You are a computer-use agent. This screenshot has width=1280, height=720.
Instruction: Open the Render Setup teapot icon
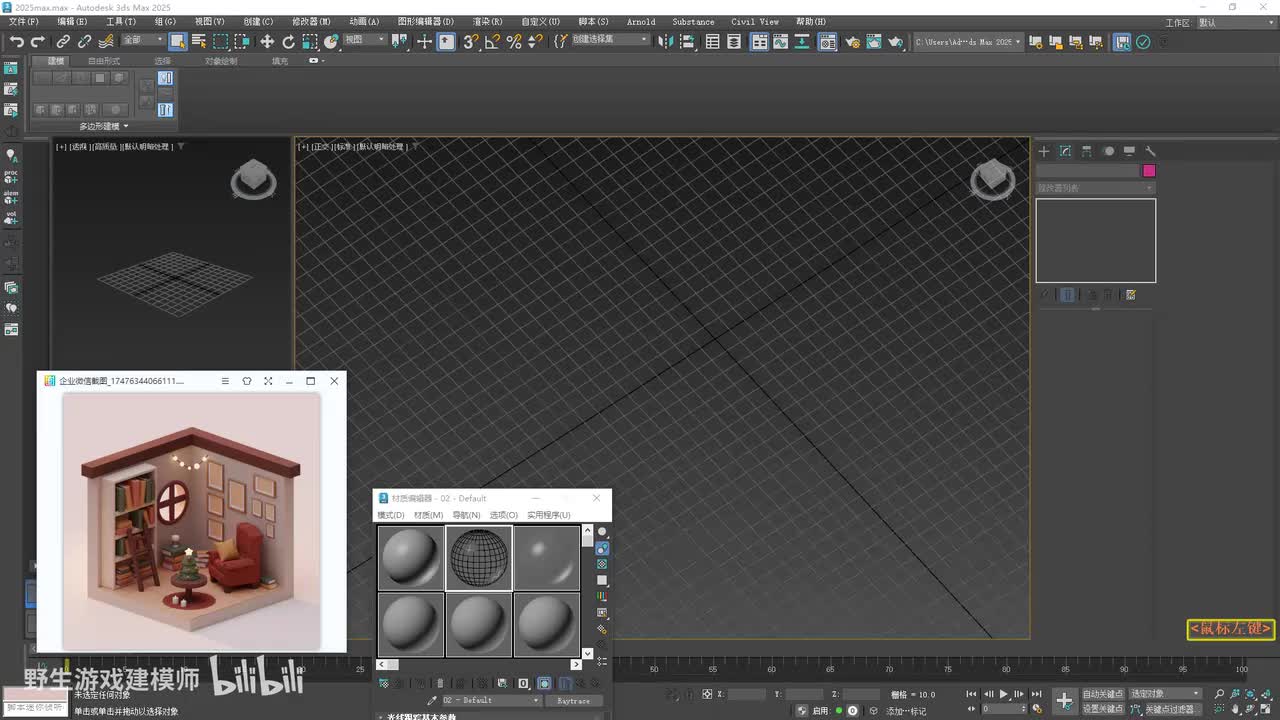tap(852, 42)
